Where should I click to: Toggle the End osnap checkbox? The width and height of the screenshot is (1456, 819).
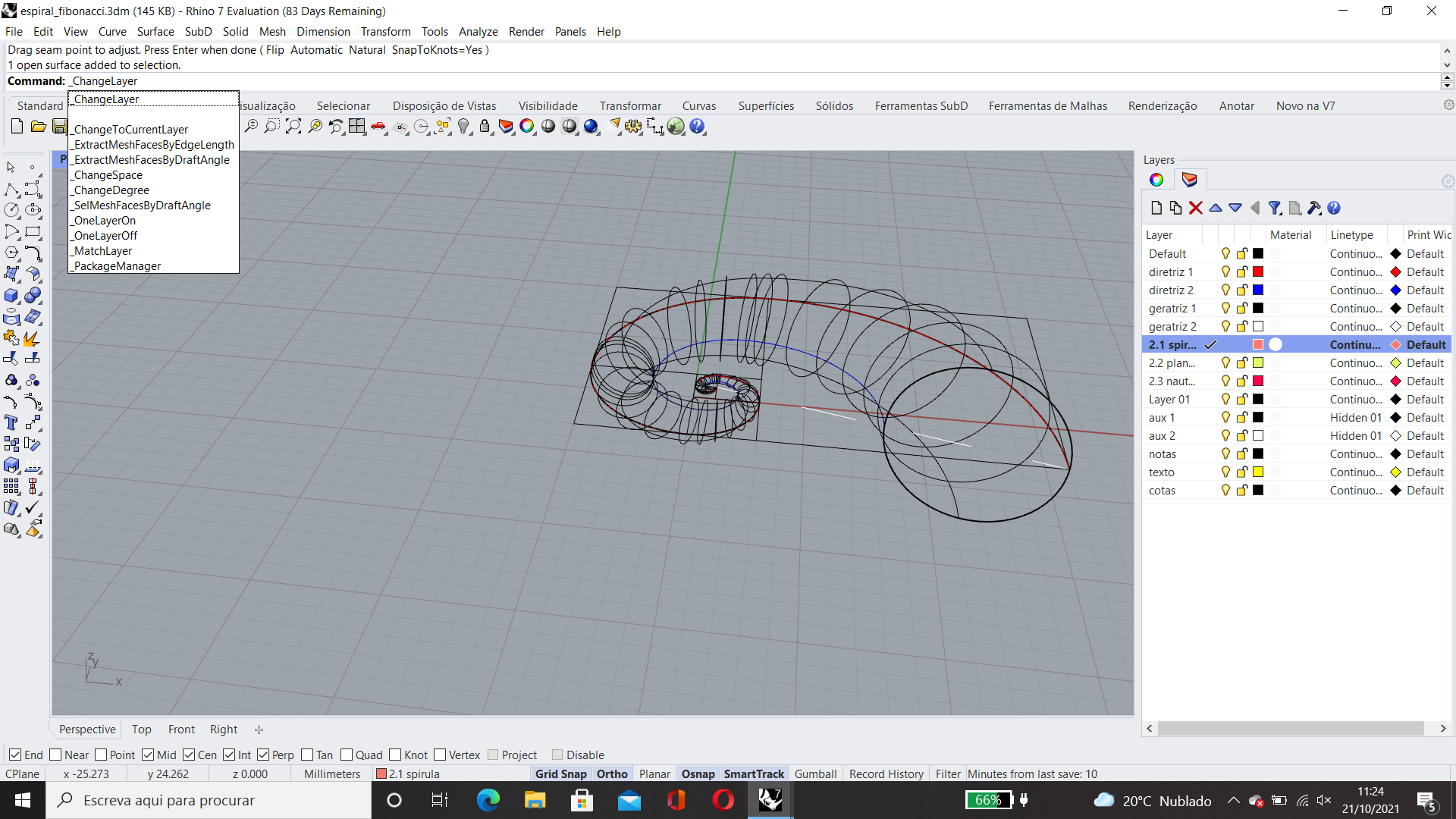pyautogui.click(x=14, y=755)
